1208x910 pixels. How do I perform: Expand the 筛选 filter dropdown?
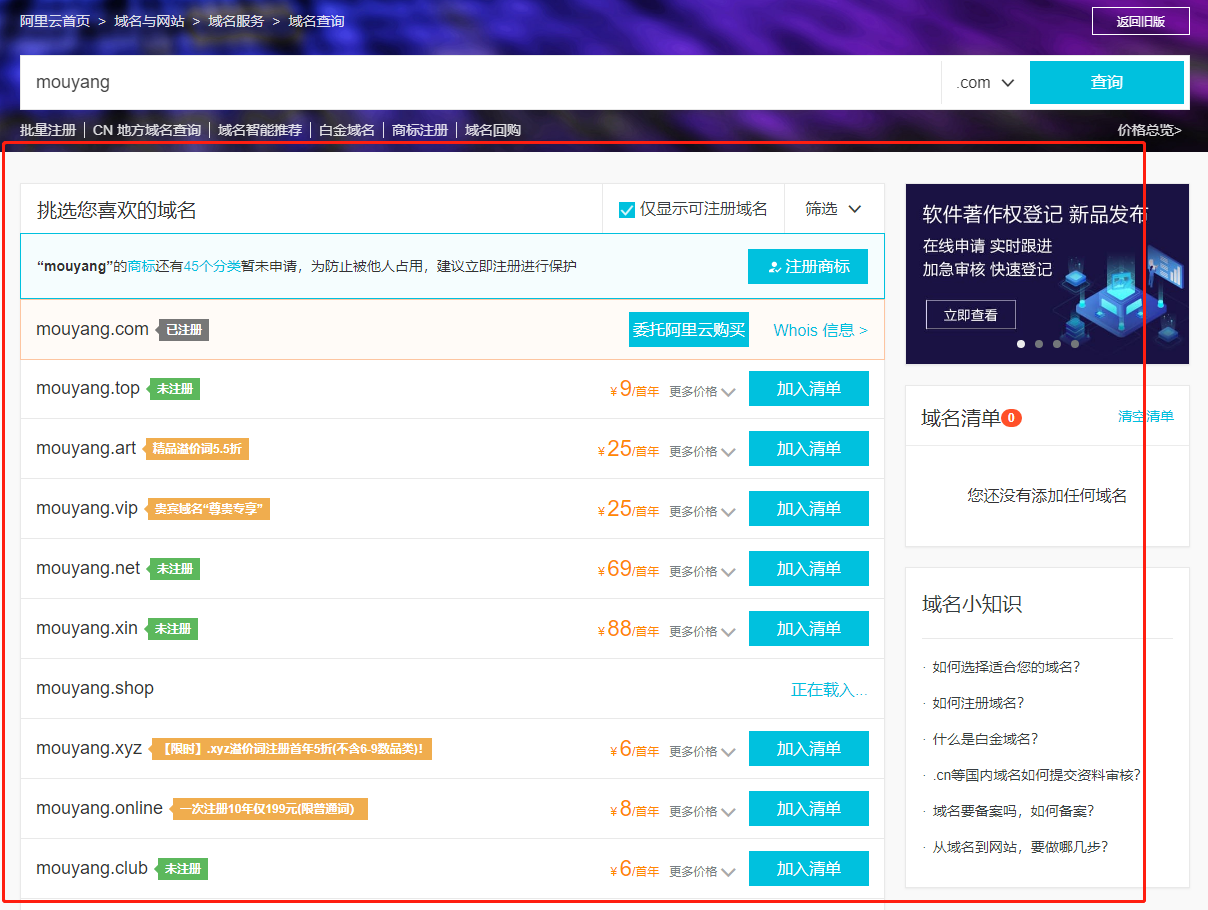[833, 209]
